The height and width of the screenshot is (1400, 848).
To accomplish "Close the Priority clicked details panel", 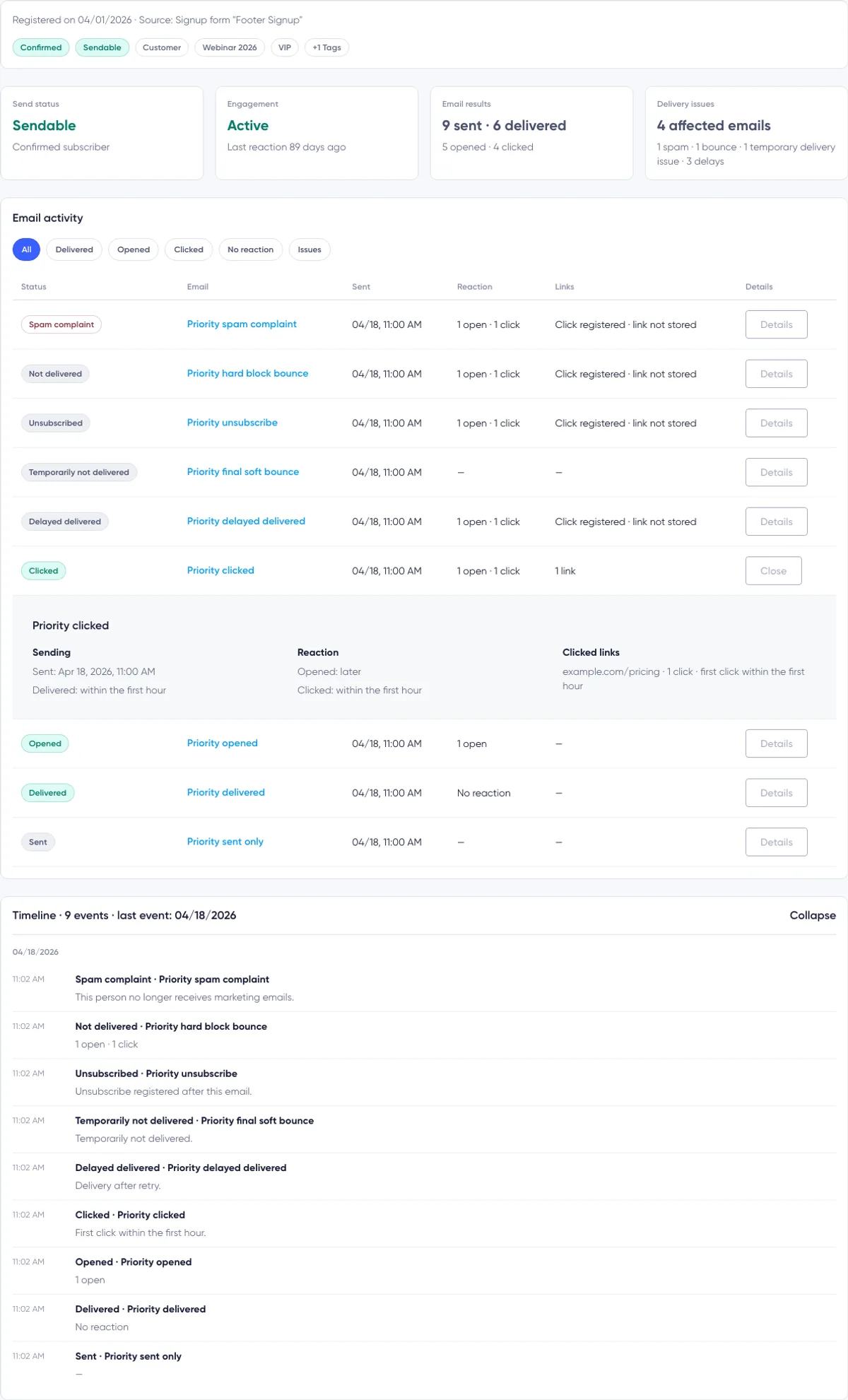I will (x=773, y=571).
